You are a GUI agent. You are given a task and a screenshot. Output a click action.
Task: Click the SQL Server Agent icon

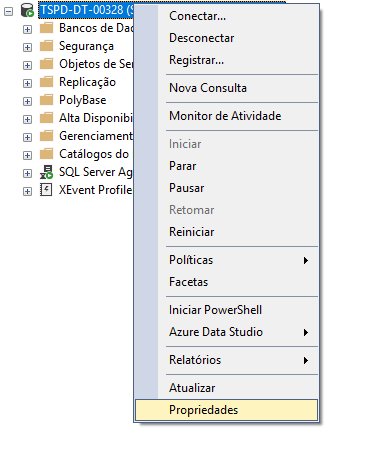point(46,172)
